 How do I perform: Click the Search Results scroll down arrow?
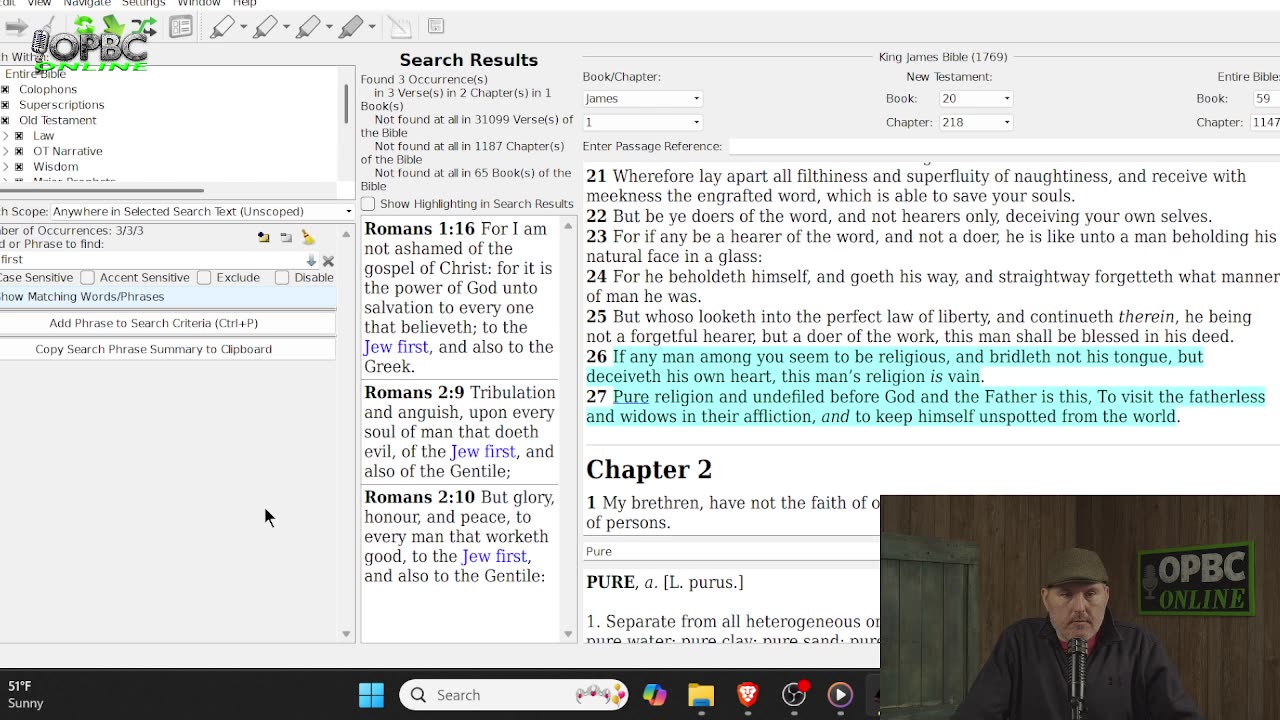568,634
